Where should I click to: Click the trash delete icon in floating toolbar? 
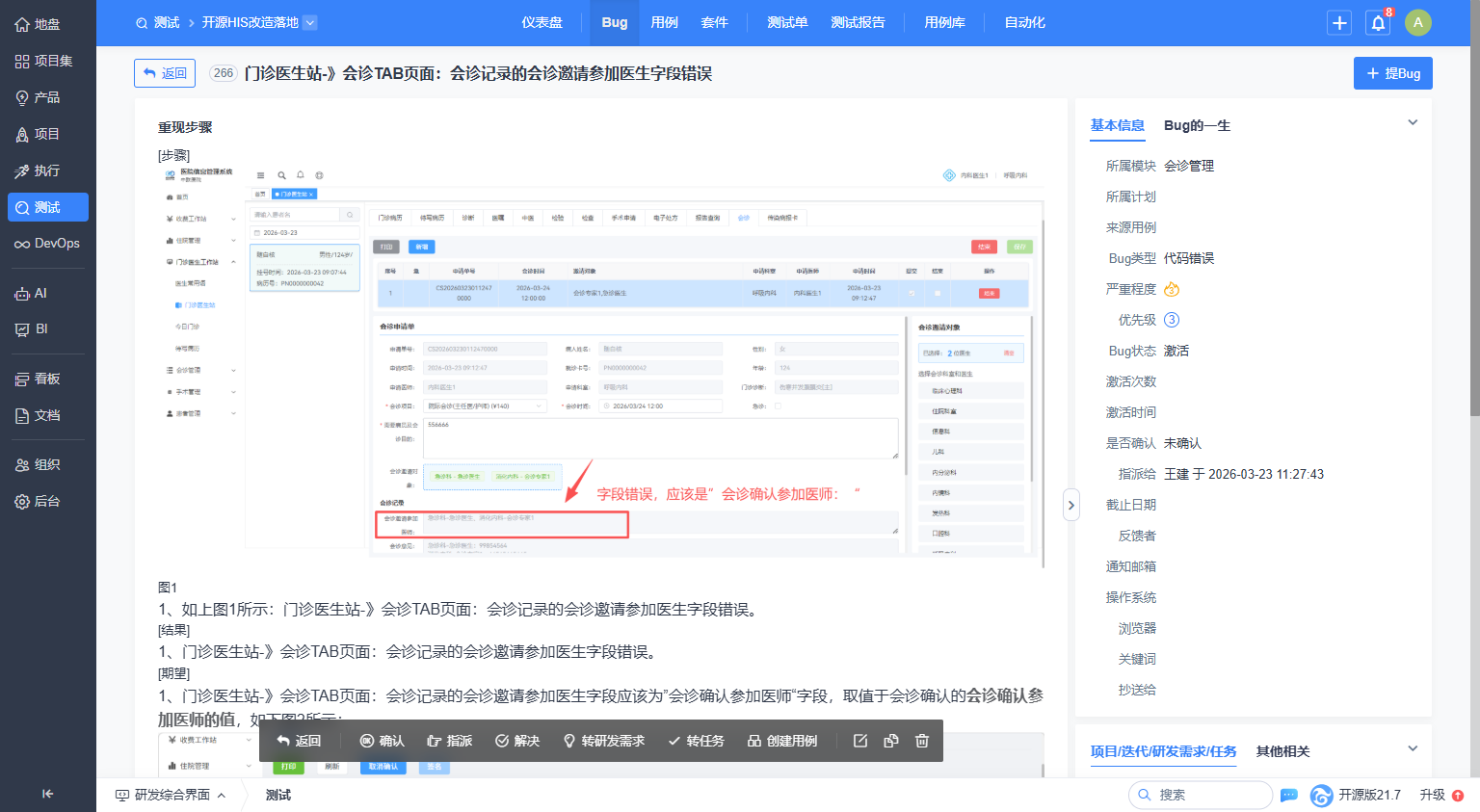[x=922, y=741]
